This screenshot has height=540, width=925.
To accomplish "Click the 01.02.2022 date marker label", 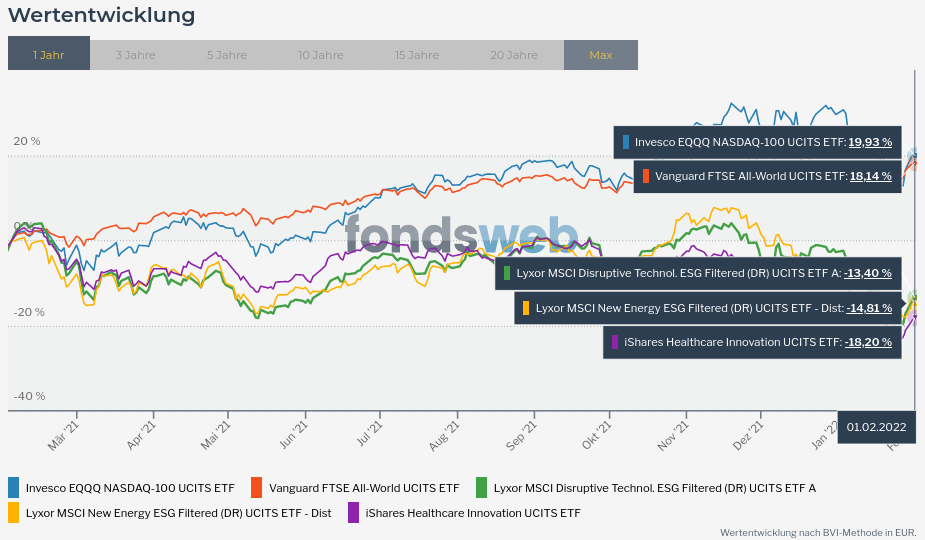I will coord(876,427).
